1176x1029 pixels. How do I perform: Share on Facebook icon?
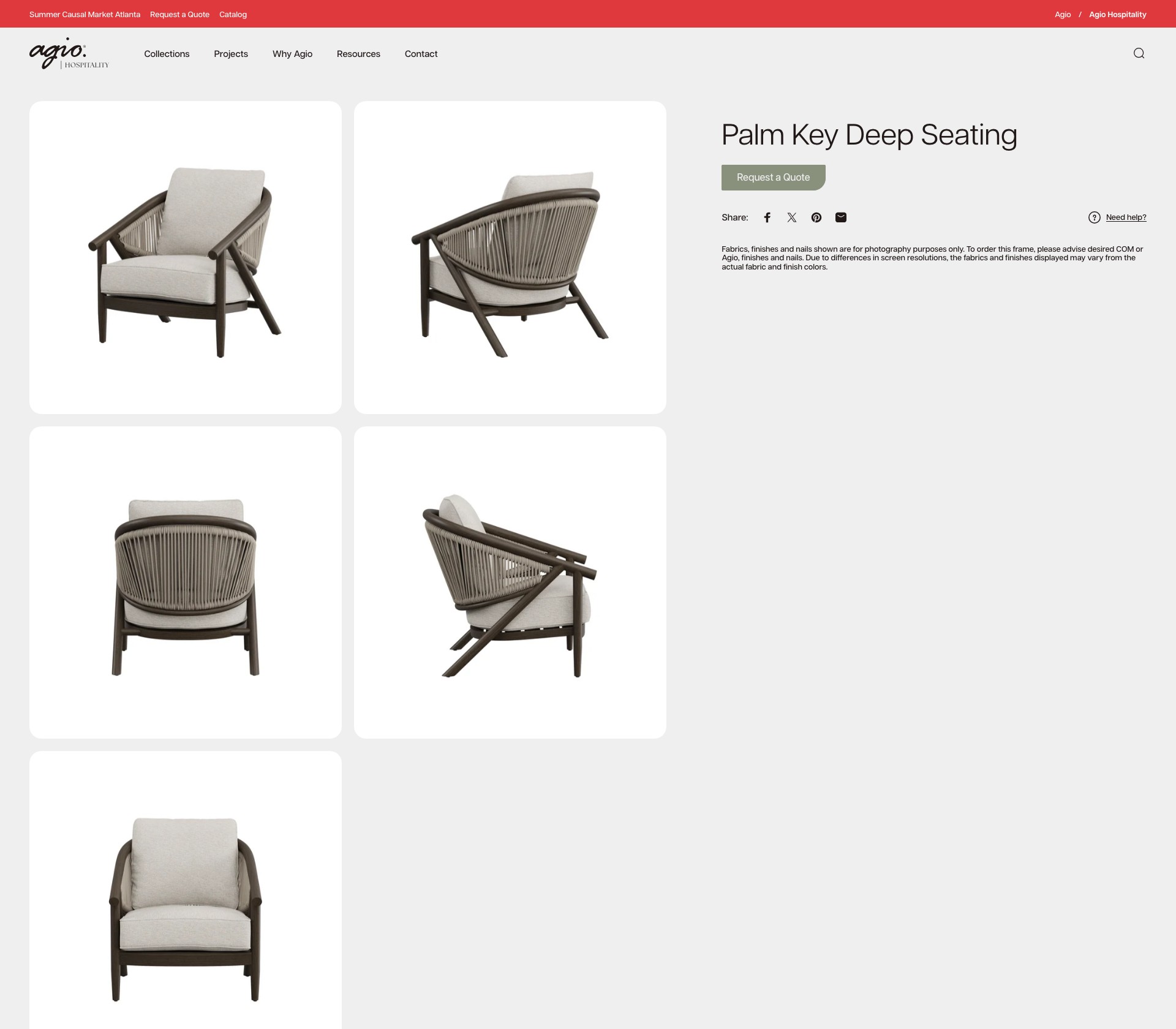(767, 217)
